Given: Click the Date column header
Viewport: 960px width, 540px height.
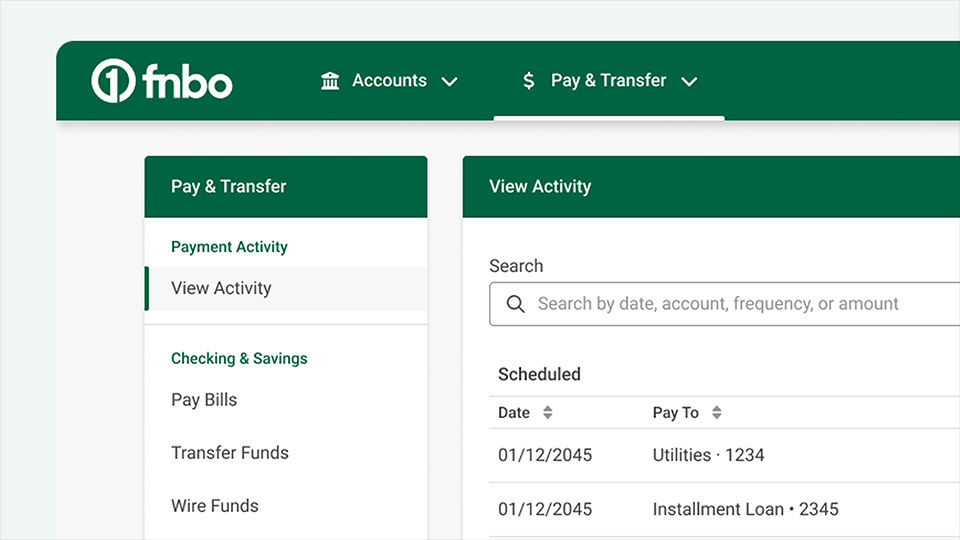Looking at the screenshot, I should (x=514, y=413).
